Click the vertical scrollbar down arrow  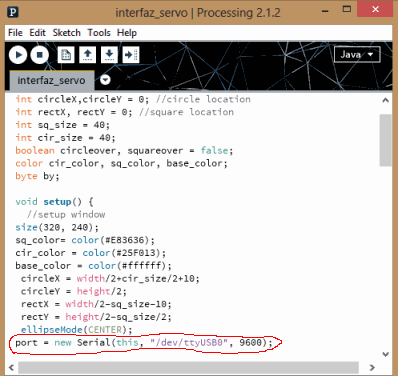click(x=386, y=354)
